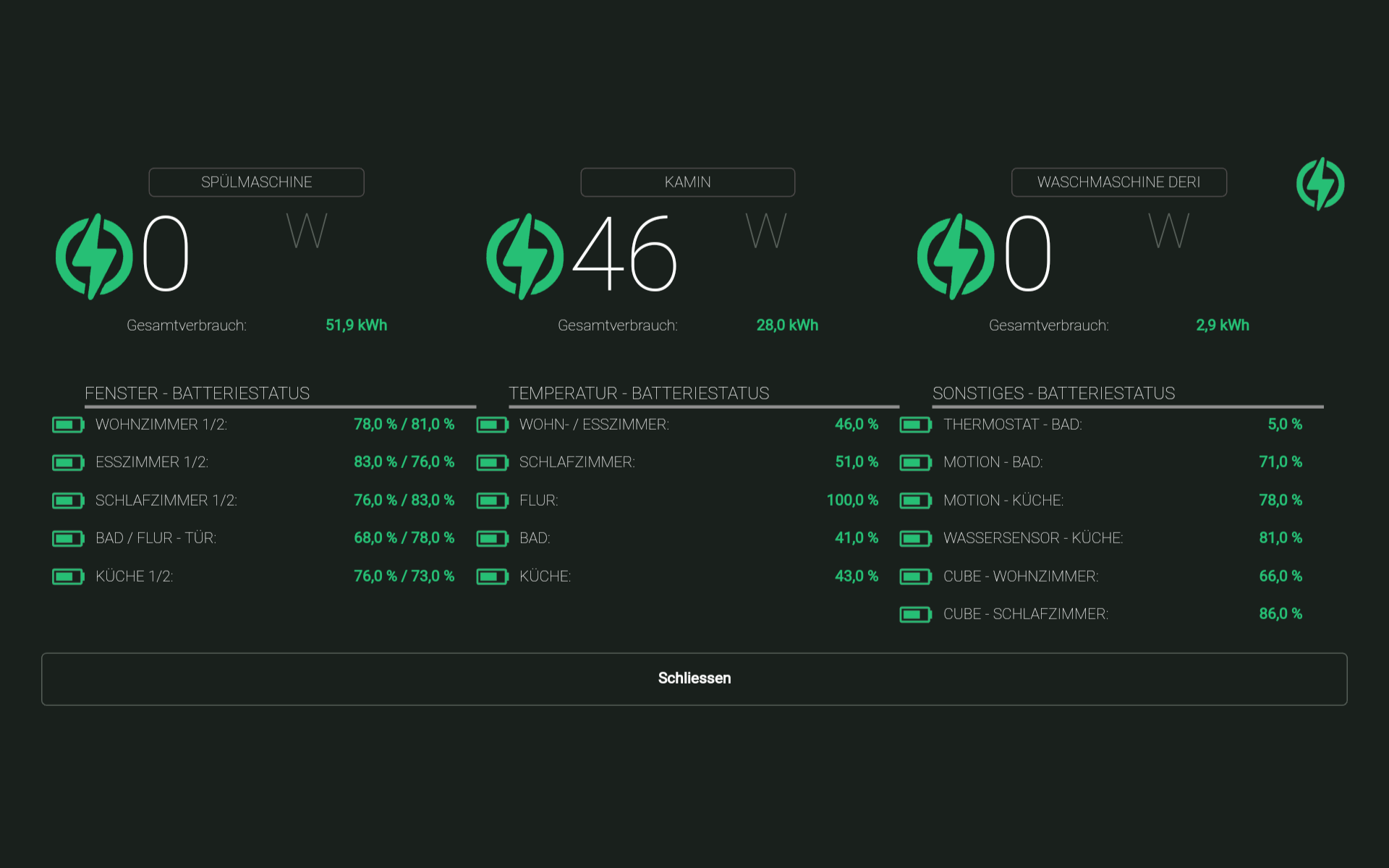
Task: Click the Spülmaschine power bolt icon
Action: (94, 256)
